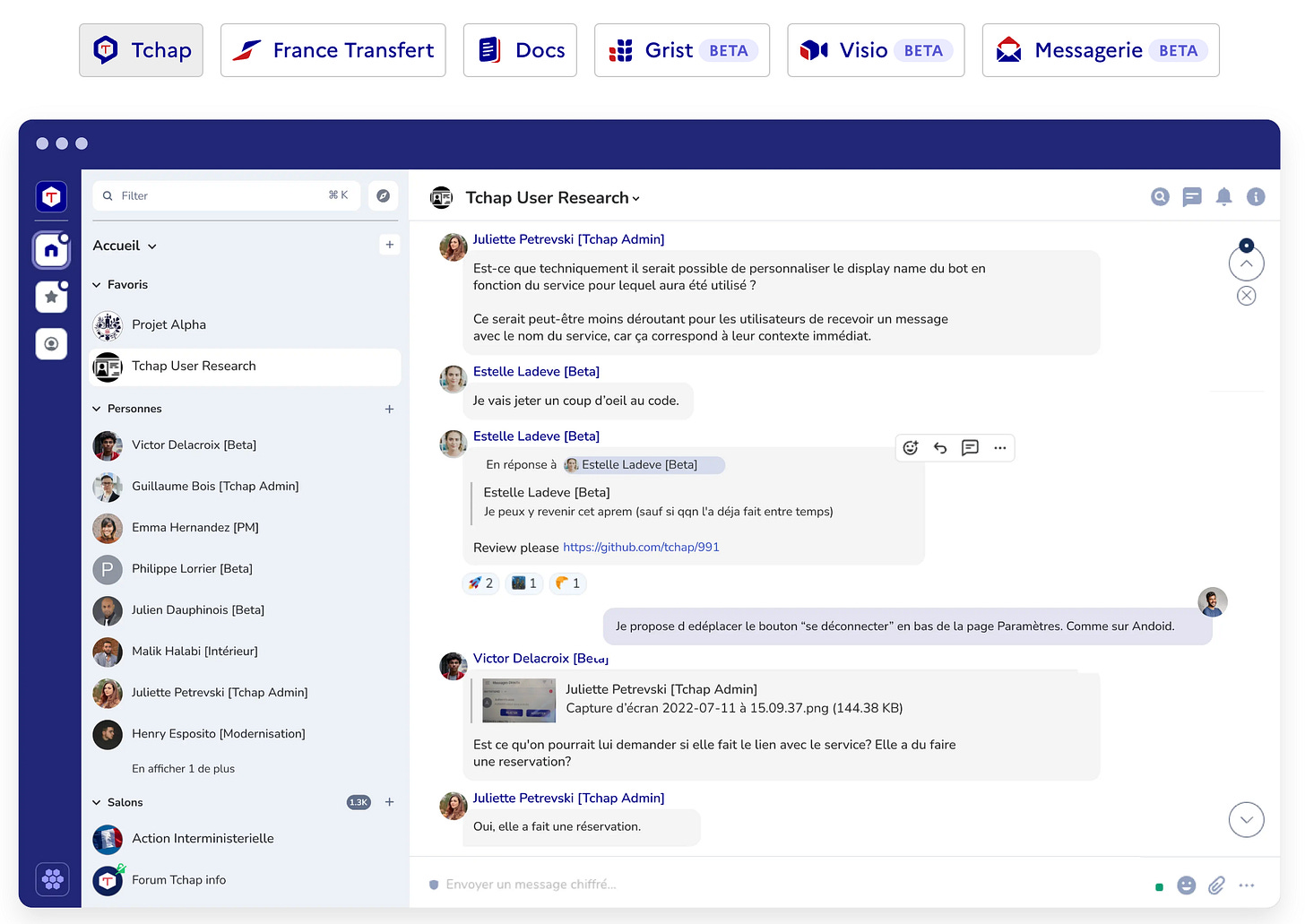Select Tchap User Research in room list
This screenshot has width=1305, height=924.
246,366
